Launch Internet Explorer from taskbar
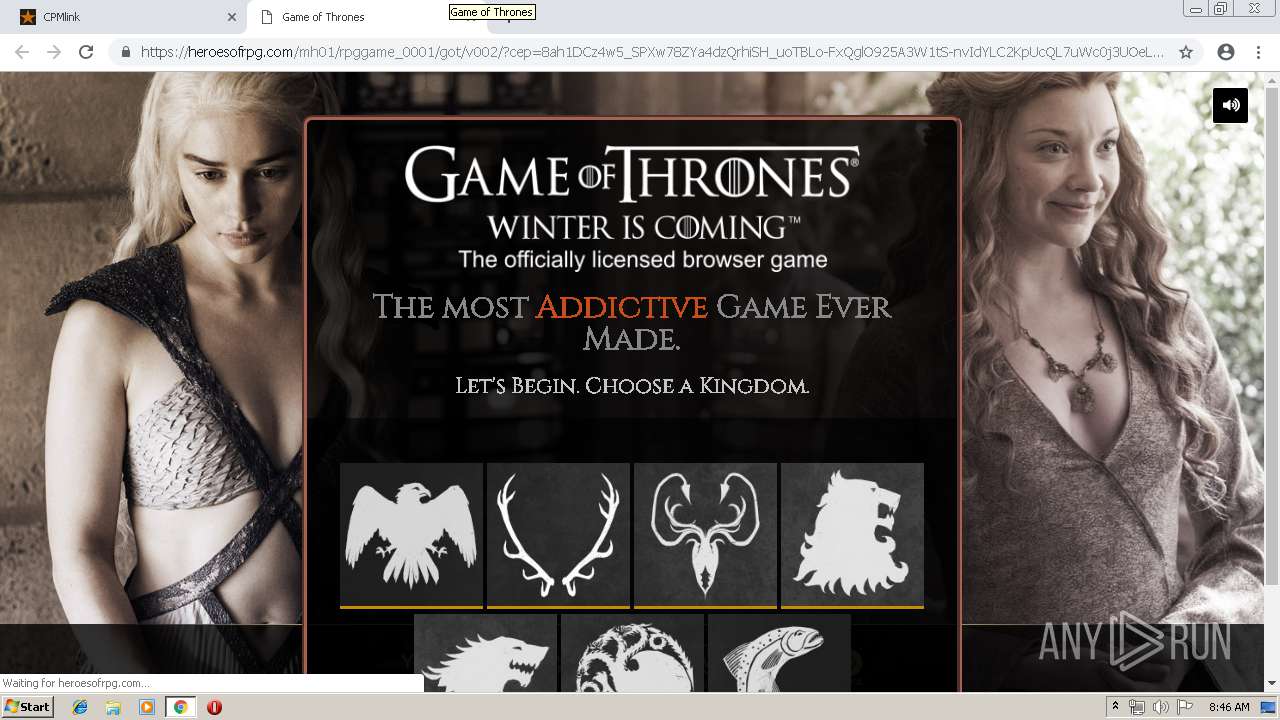Viewport: 1280px width, 720px height. [80, 707]
